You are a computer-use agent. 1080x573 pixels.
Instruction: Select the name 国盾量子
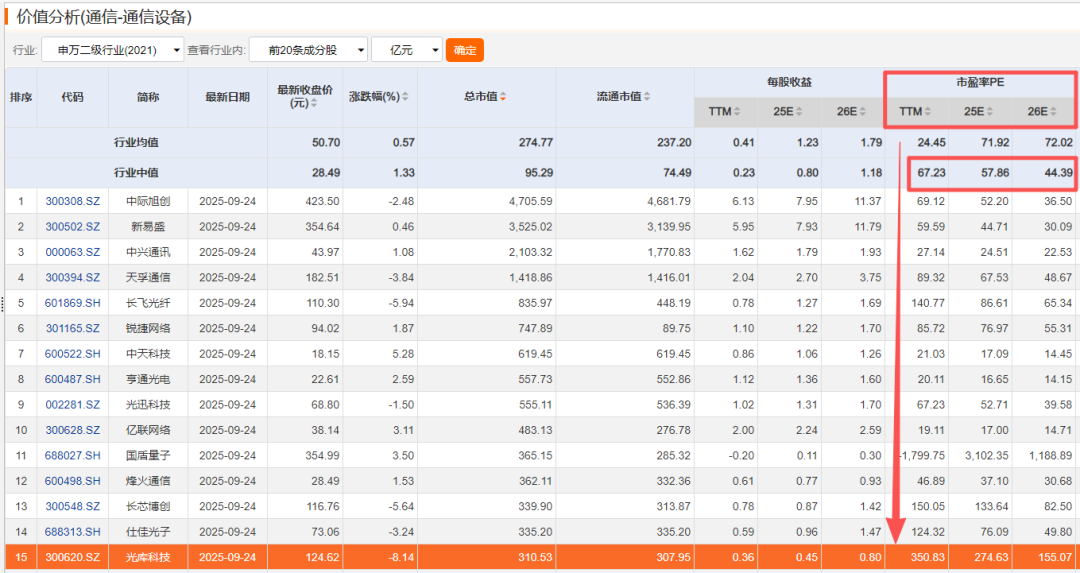click(148, 455)
